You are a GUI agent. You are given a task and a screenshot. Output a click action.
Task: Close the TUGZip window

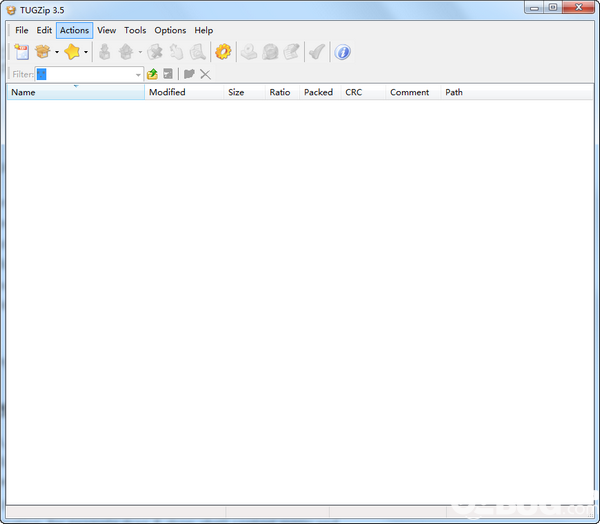(579, 8)
